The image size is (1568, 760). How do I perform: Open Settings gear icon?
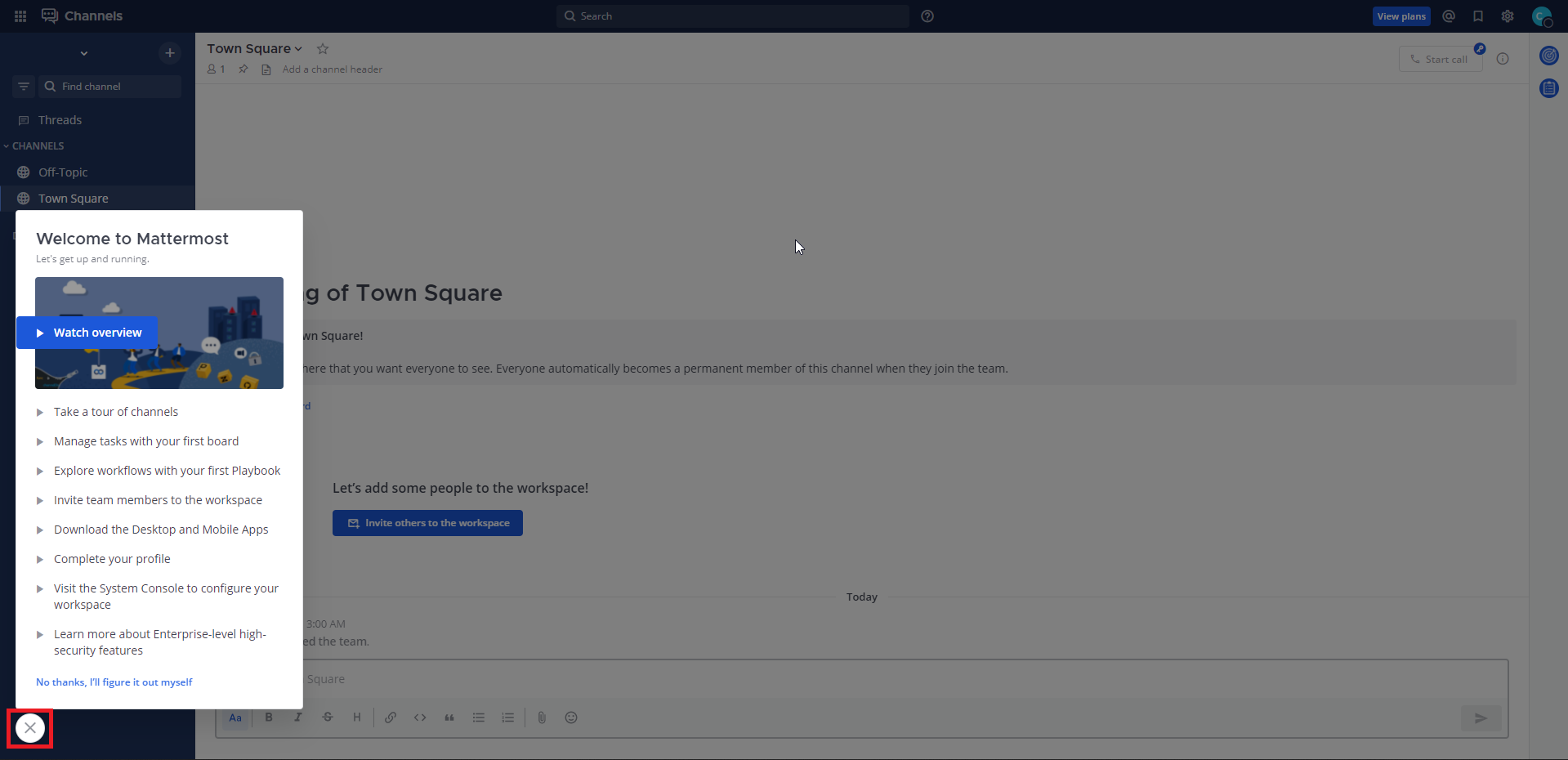(x=1508, y=16)
